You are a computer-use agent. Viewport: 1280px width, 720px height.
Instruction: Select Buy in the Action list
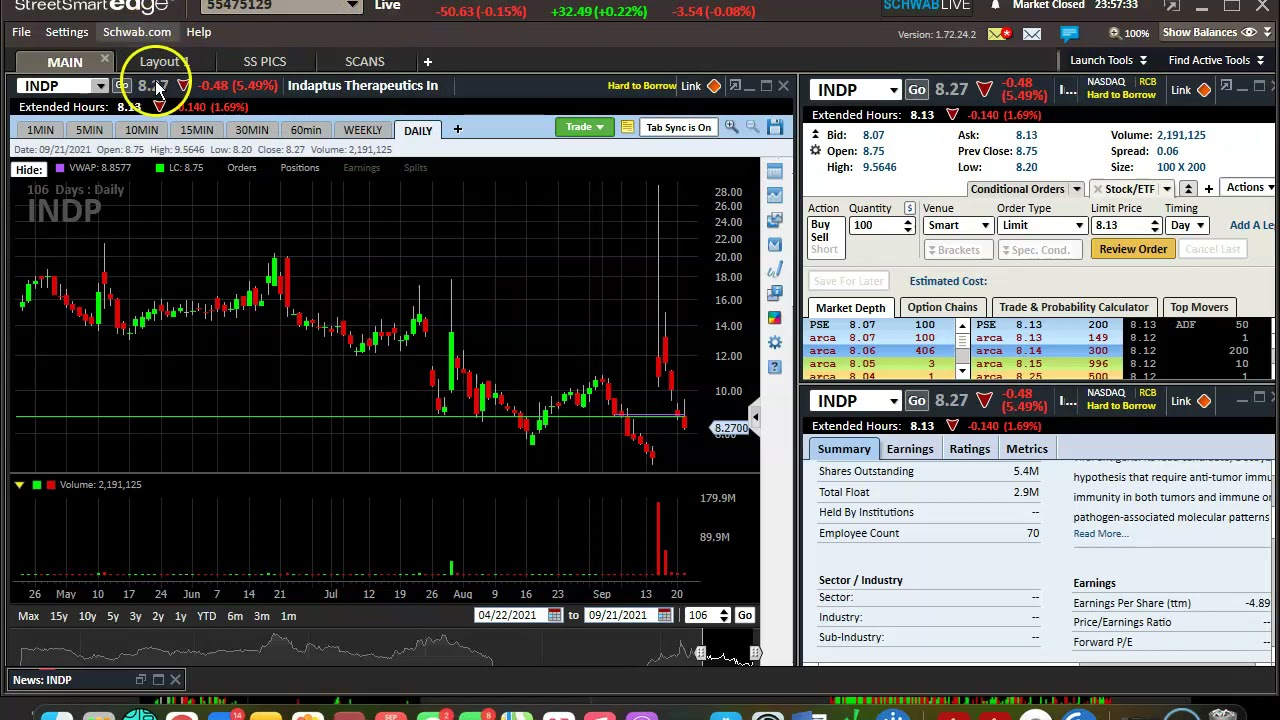coord(820,225)
